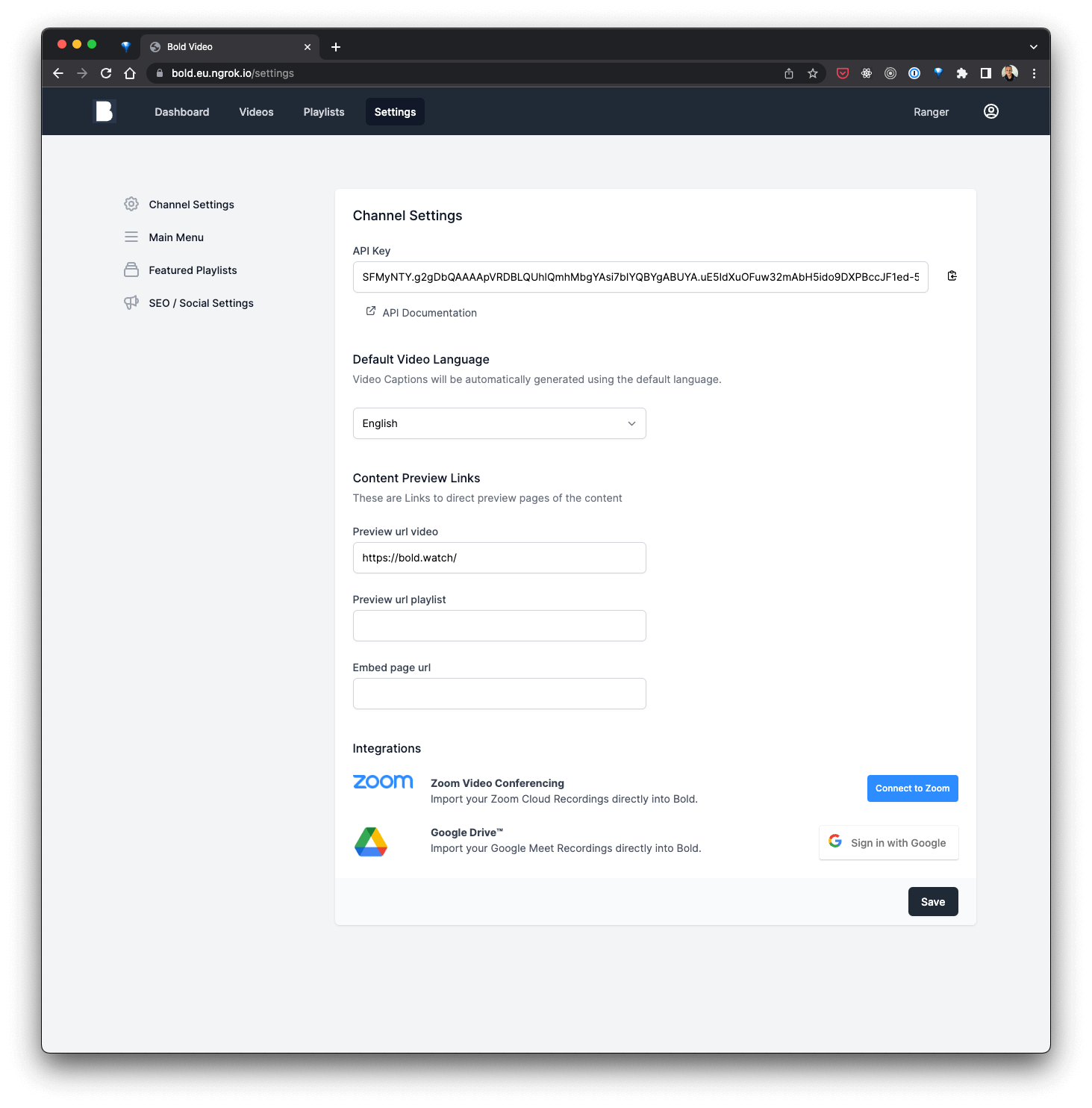The image size is (1092, 1108).
Task: Click inside the Embed page url field
Action: point(499,693)
